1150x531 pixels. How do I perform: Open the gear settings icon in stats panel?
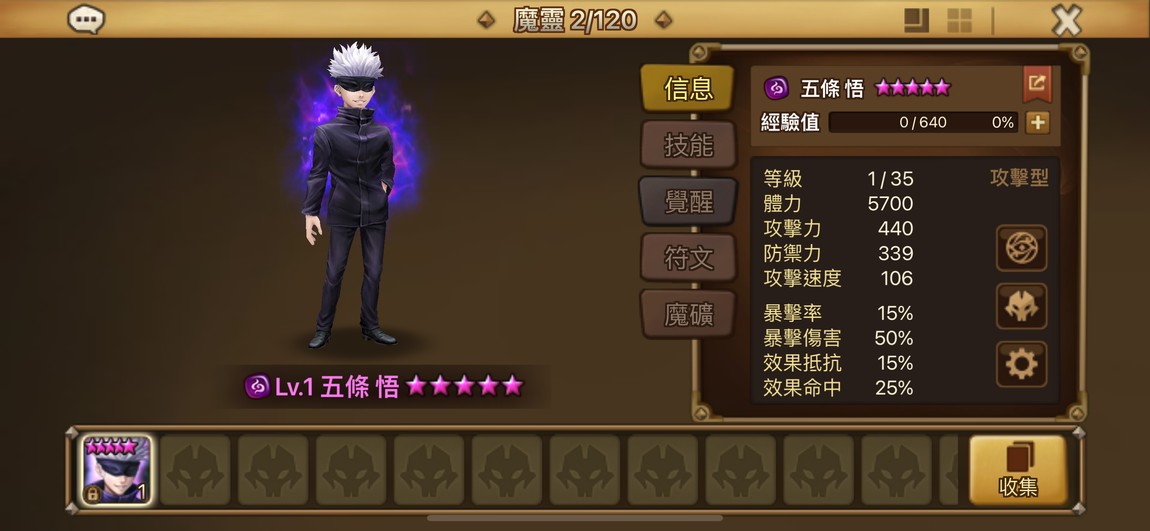tap(1021, 364)
